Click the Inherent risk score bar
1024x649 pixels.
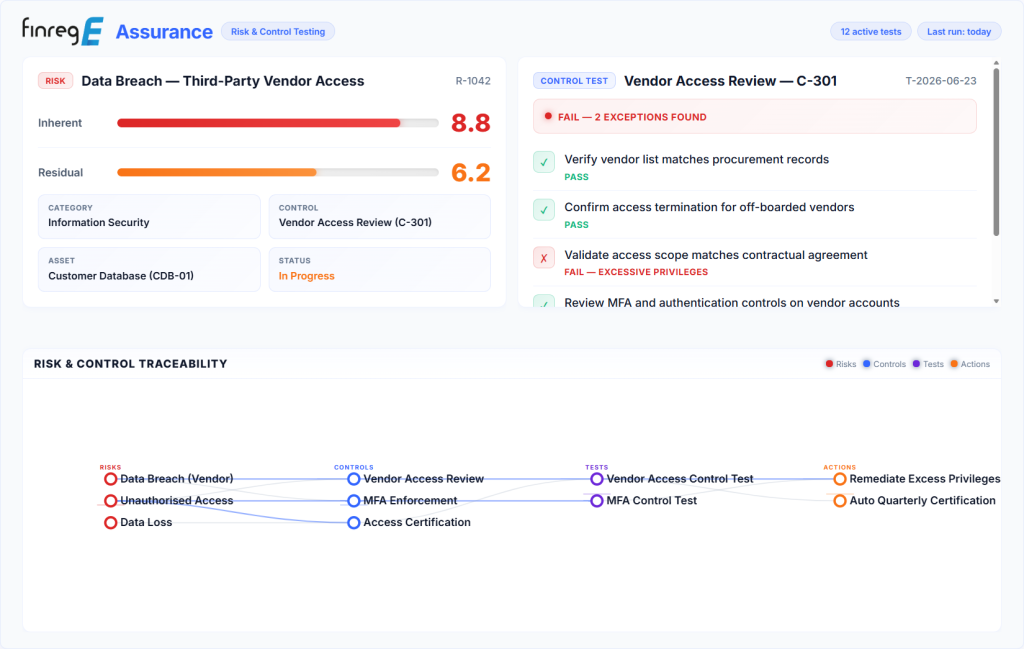pos(278,123)
